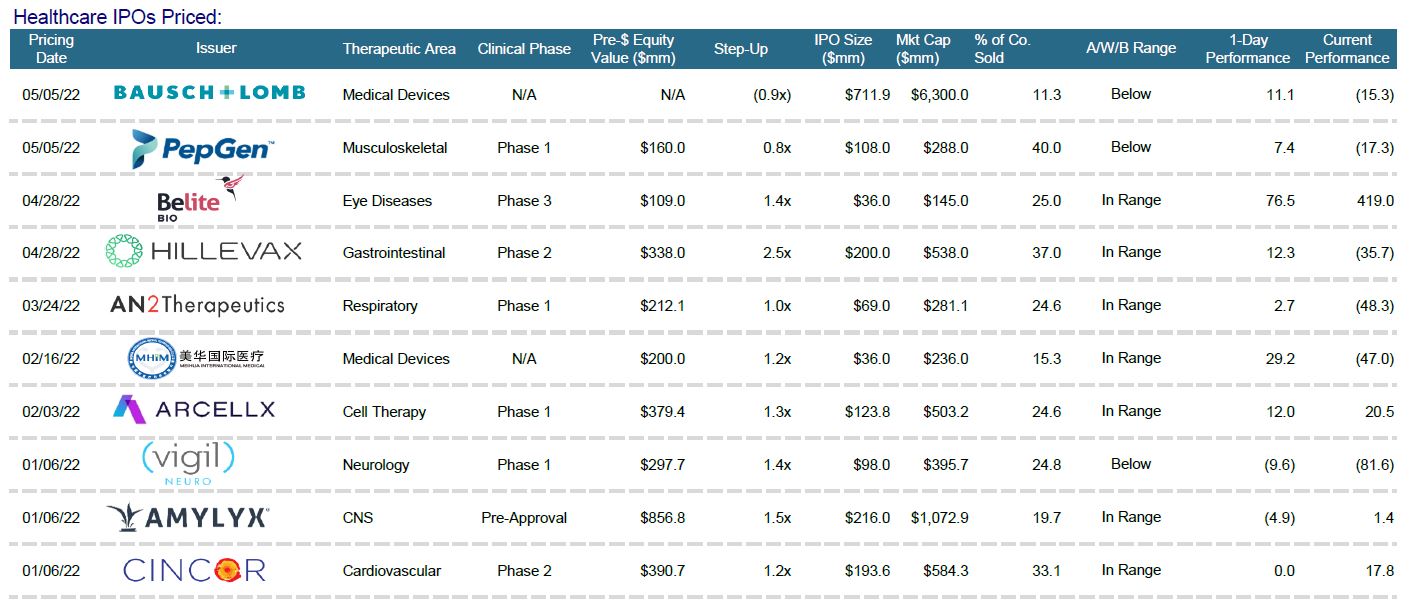Viewport: 1416px width, 612px height.
Task: Click the $6,300.0 market cap value
Action: pyautogui.click(x=939, y=95)
